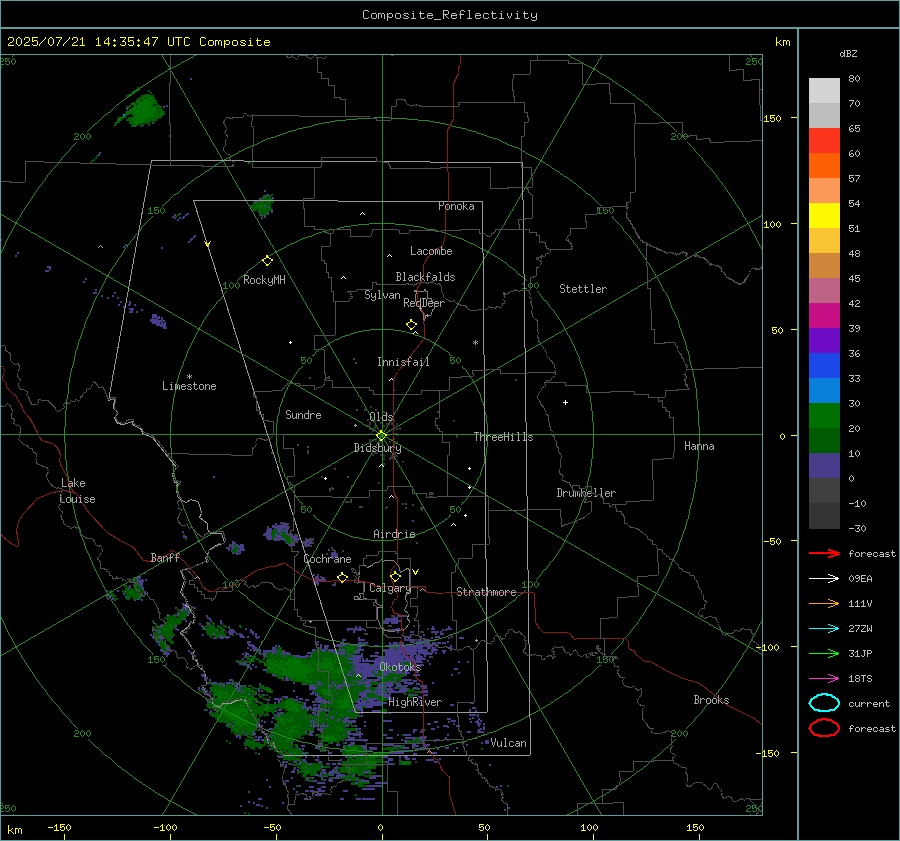
Task: Click the cyan 27ZW arrow icon
Action: click(824, 629)
